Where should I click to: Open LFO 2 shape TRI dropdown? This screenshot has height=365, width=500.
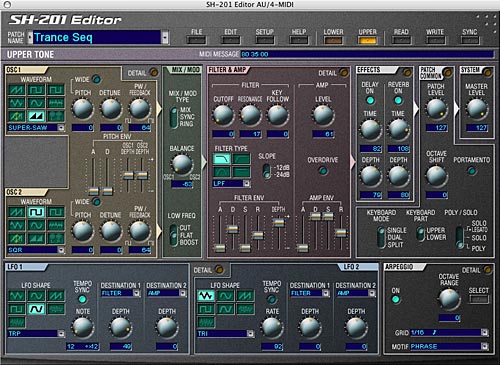(x=250, y=333)
